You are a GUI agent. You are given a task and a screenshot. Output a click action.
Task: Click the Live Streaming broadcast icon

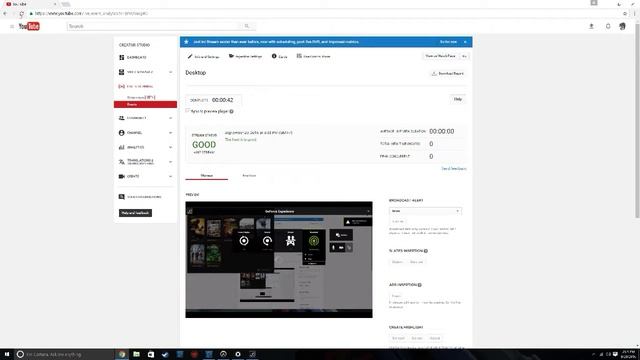[121, 87]
